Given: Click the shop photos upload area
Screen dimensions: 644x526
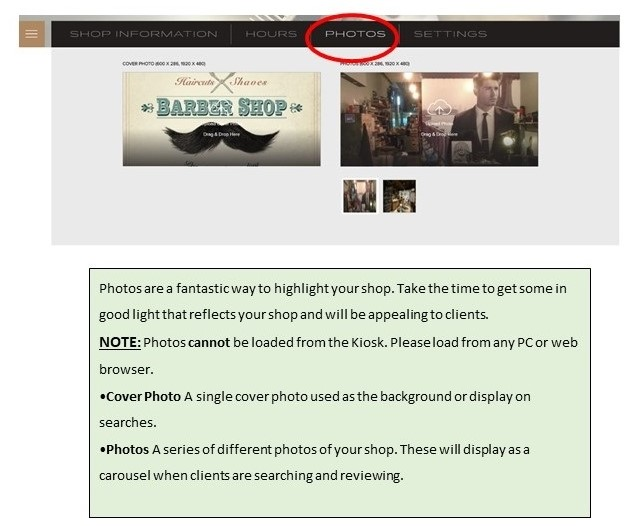Looking at the screenshot, I should pyautogui.click(x=439, y=118).
